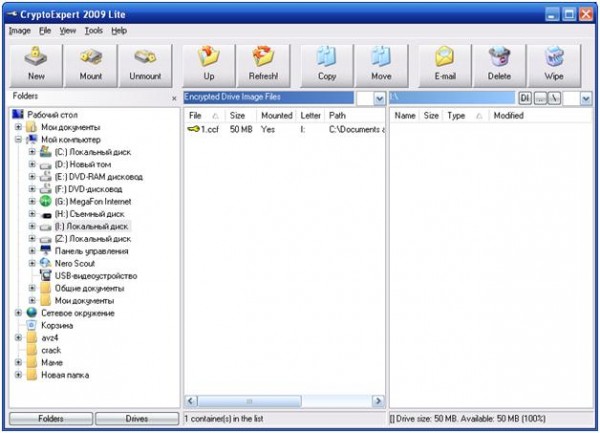Click the left scroll arrow of the container list

191,401
